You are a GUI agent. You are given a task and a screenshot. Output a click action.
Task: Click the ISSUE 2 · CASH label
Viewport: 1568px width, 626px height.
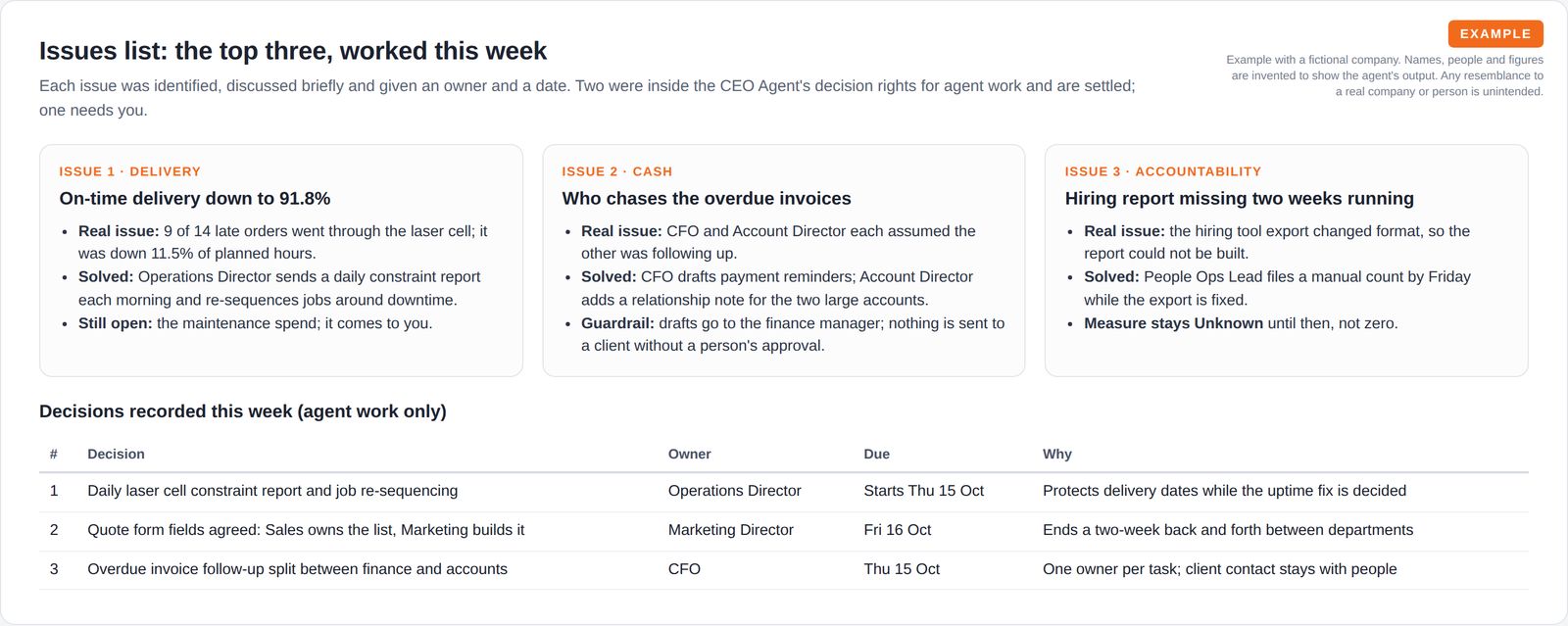pyautogui.click(x=617, y=171)
